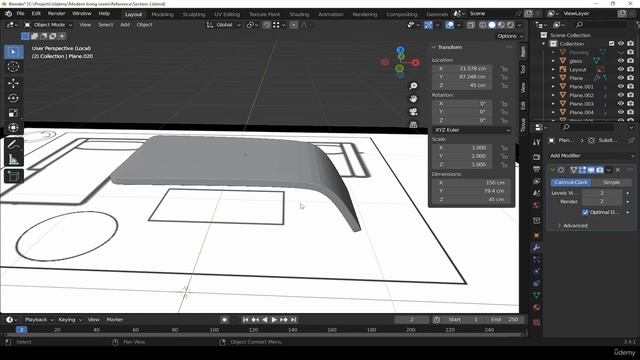Remove the Subdivision modifier with X
The image size is (640, 360).
pyautogui.click(x=618, y=170)
